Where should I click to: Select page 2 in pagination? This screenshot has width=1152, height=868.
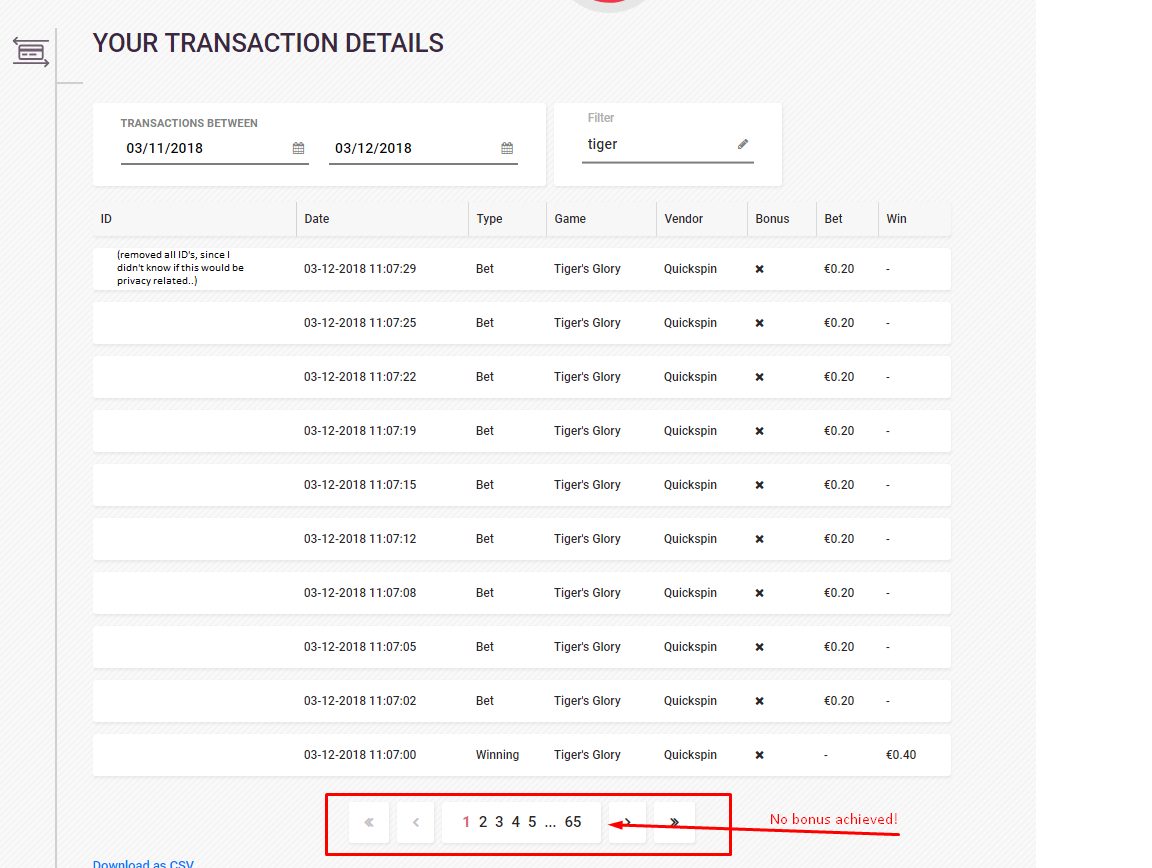483,822
